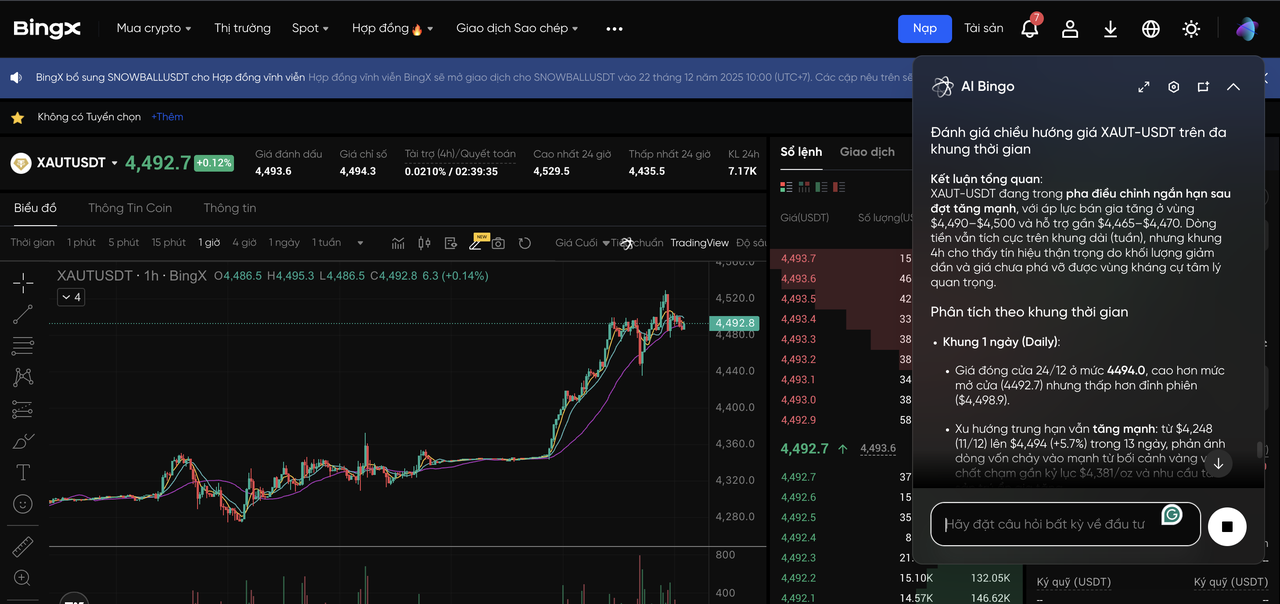Open the Mua crypto dropdown menu
1280x604 pixels.
pyautogui.click(x=153, y=28)
